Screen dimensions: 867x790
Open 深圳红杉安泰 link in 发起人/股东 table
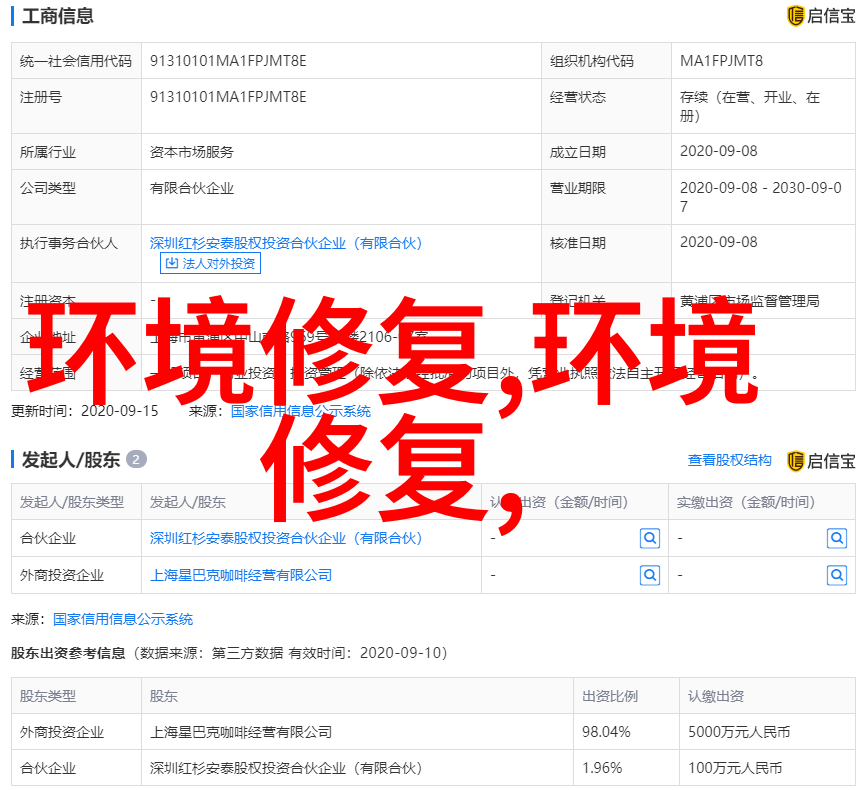[286, 538]
